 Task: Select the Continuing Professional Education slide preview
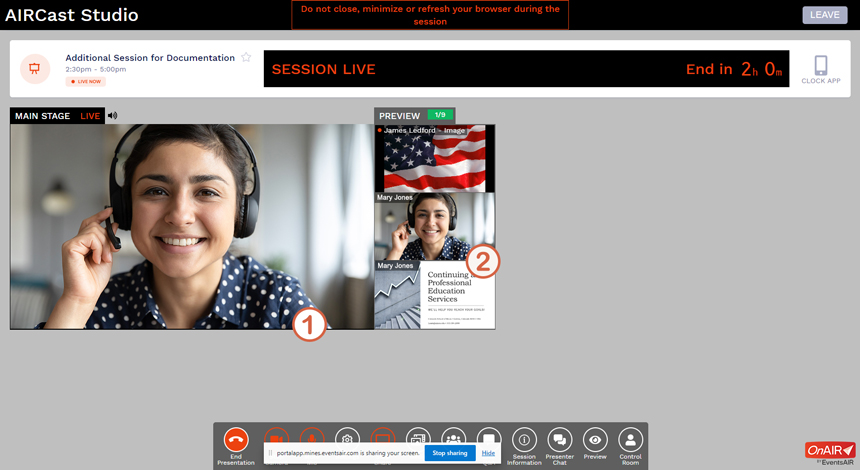click(434, 298)
